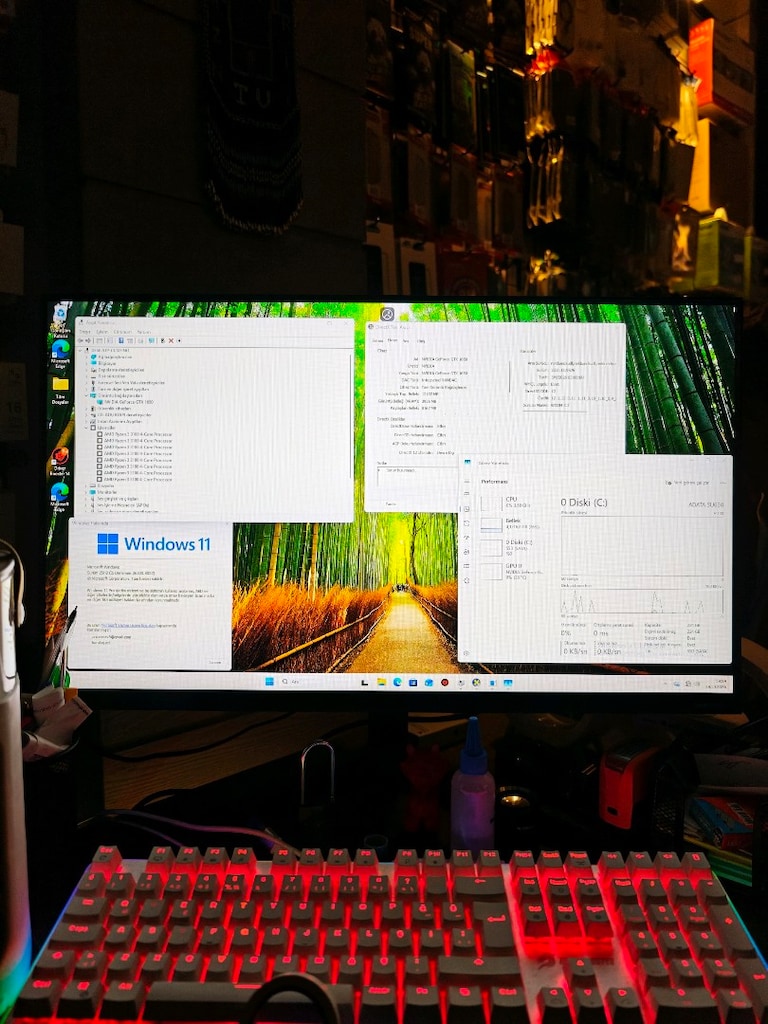Select Bellek memory in Task Manager performance list
The width and height of the screenshot is (768, 1024).
[x=509, y=523]
